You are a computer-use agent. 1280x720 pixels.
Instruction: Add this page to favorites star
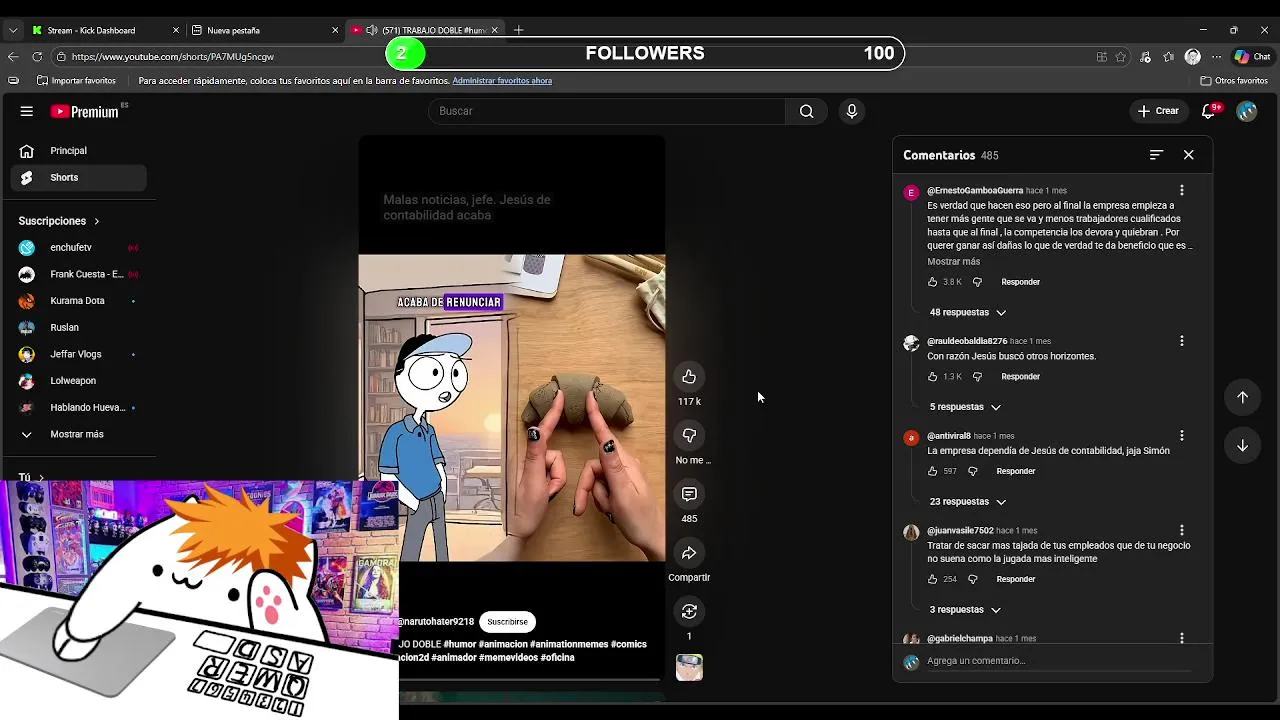1121,57
